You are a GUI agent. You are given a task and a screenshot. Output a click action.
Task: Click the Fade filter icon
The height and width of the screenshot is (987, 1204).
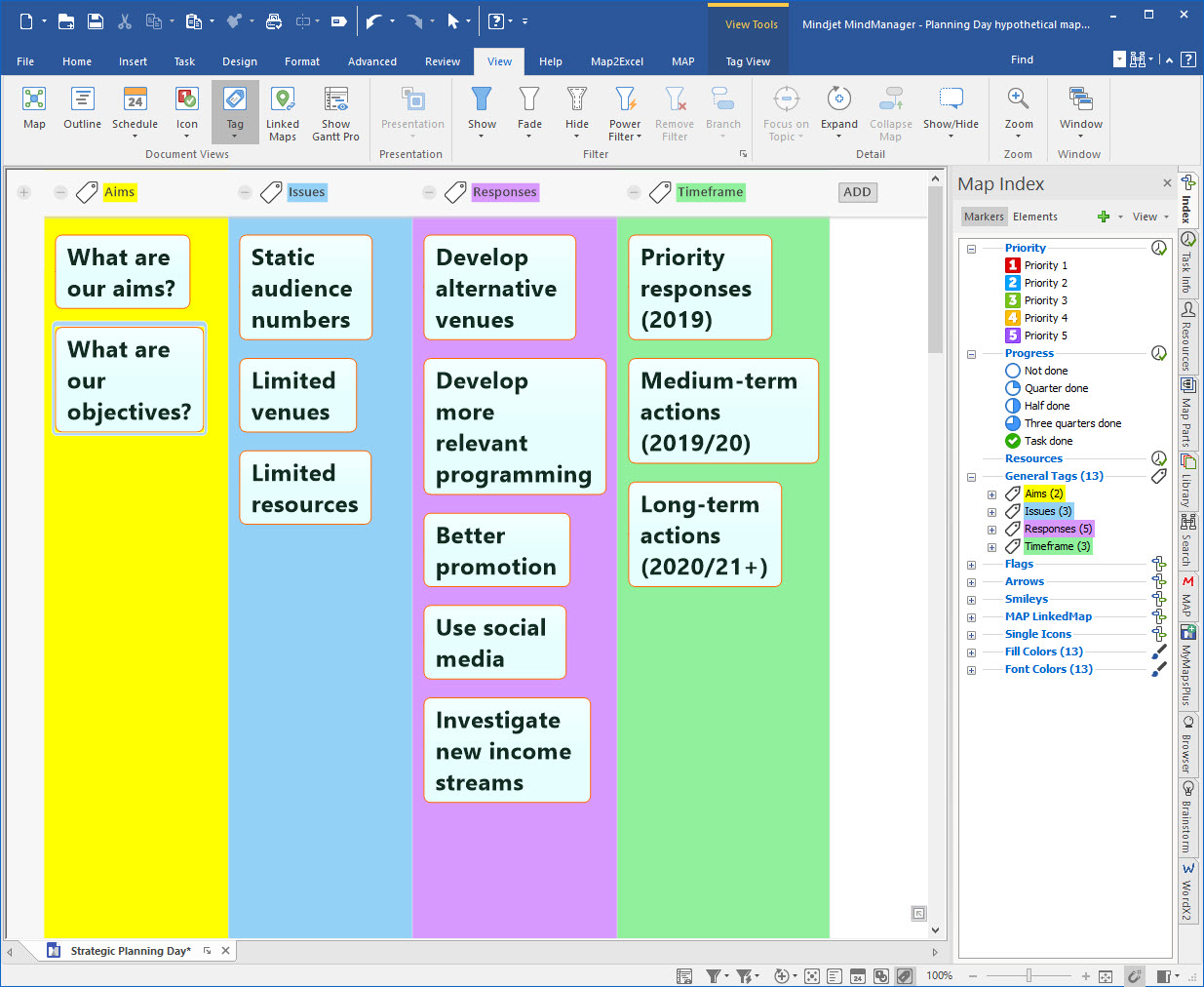click(x=529, y=108)
